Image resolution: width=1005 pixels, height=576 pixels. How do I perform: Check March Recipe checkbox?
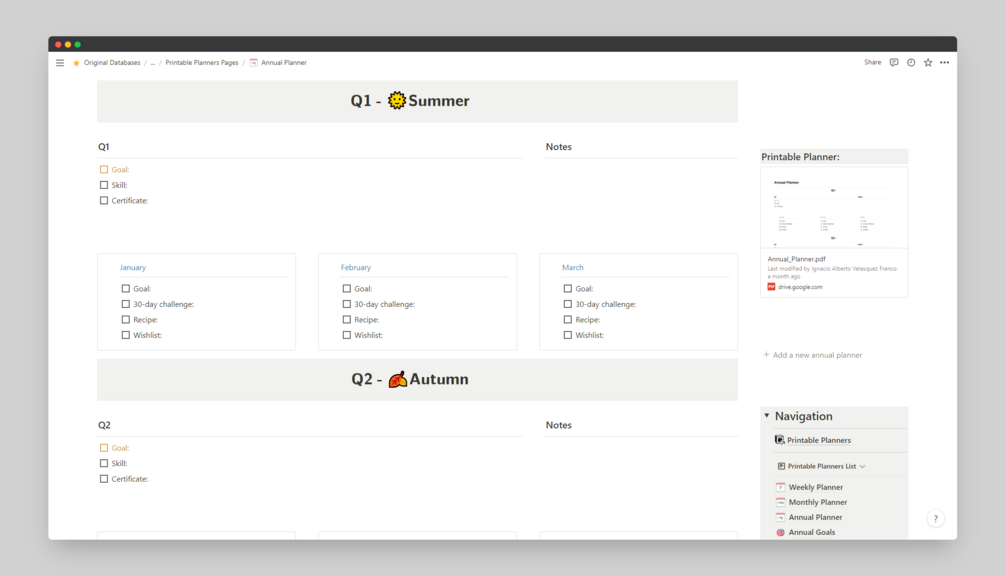(x=568, y=320)
